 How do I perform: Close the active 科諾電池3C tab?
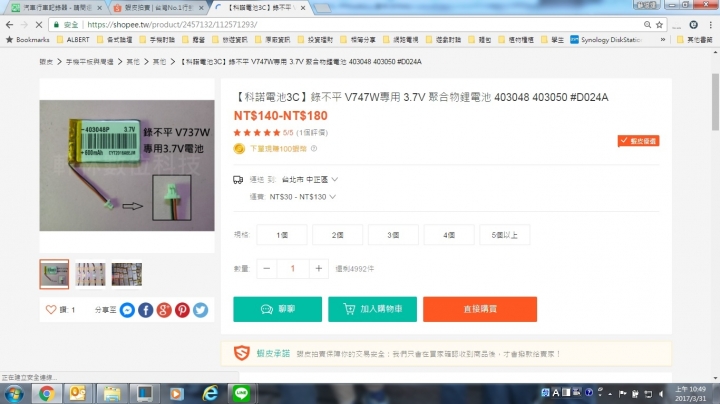pyautogui.click(x=303, y=8)
